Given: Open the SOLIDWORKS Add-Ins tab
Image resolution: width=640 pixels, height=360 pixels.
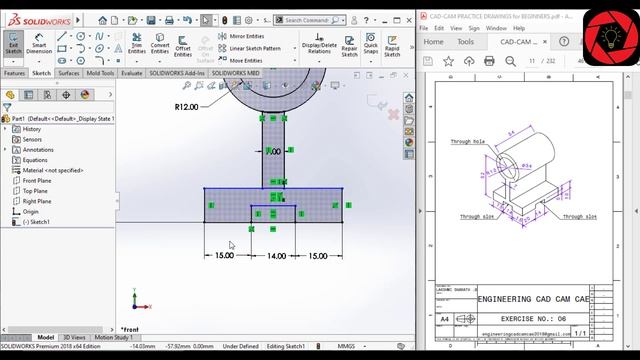Looking at the screenshot, I should click(177, 73).
